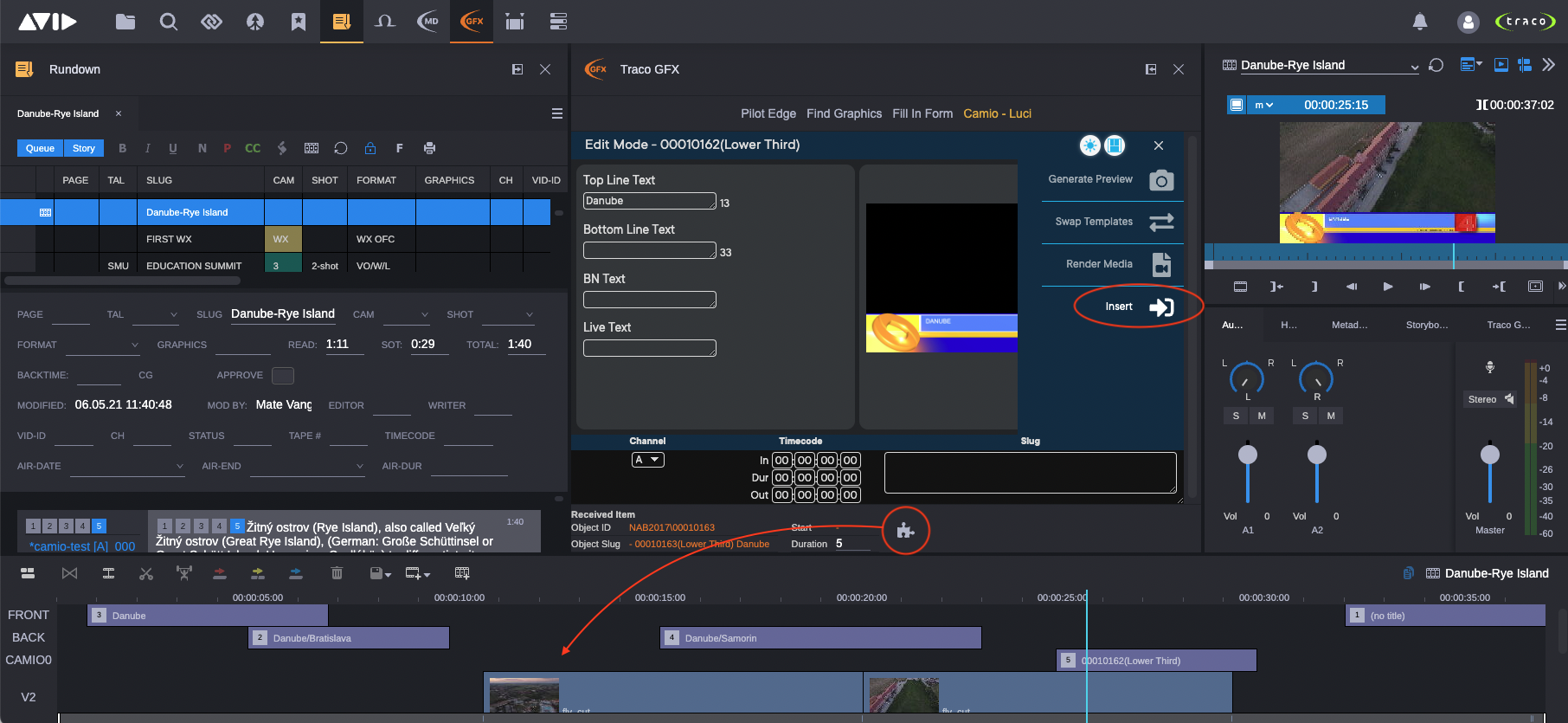Screen dimensions: 1568x723
Task: Click the snowflake icon in Edit Mode header
Action: (x=1090, y=145)
